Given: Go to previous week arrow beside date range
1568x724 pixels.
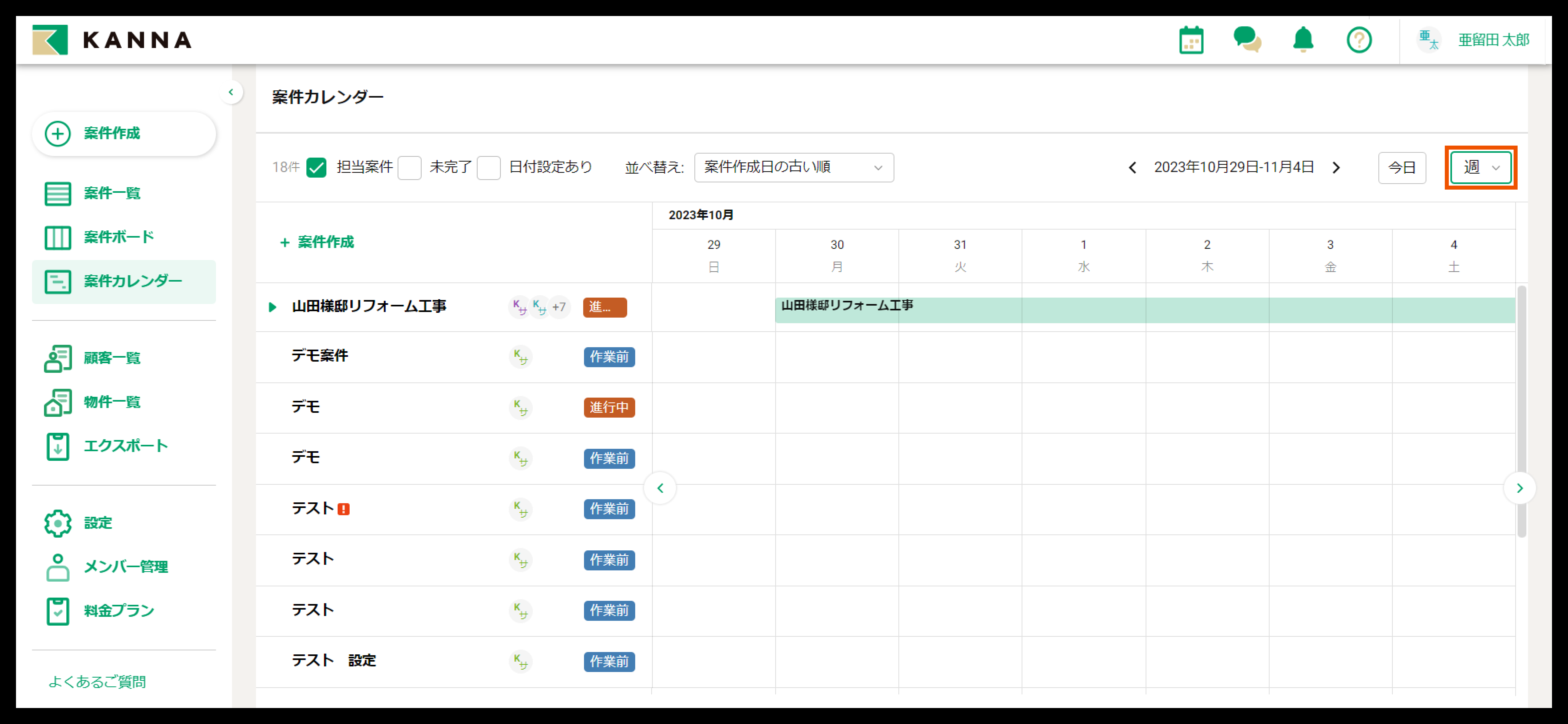Looking at the screenshot, I should (x=1132, y=168).
